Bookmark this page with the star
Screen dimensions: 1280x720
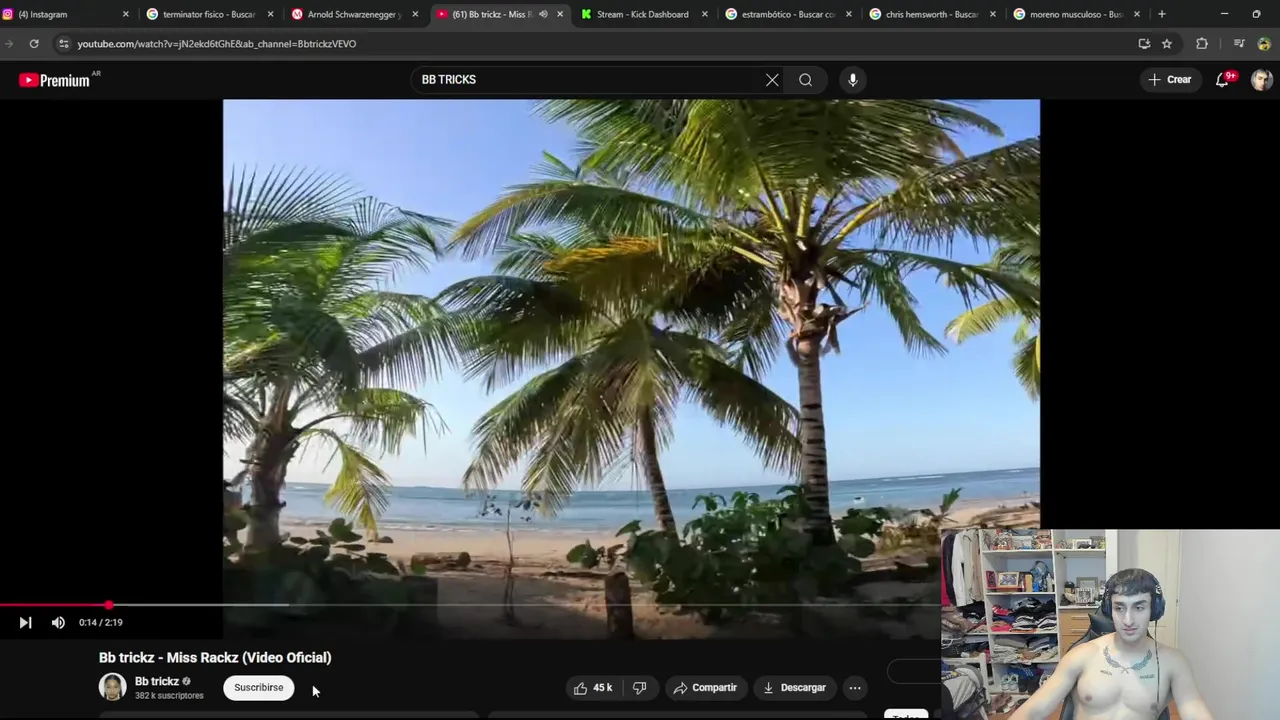pyautogui.click(x=1166, y=44)
